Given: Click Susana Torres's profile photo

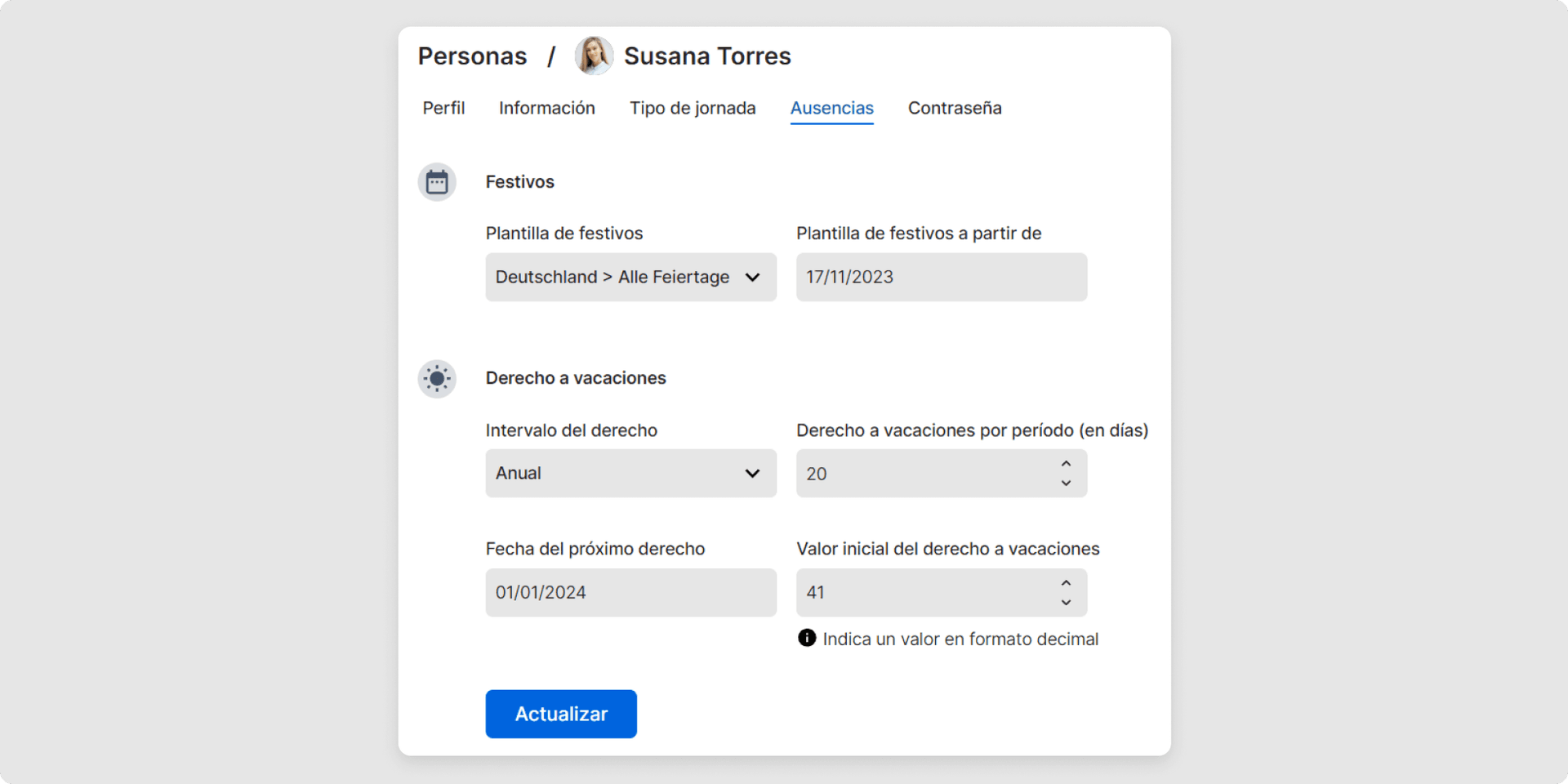Looking at the screenshot, I should coord(594,56).
